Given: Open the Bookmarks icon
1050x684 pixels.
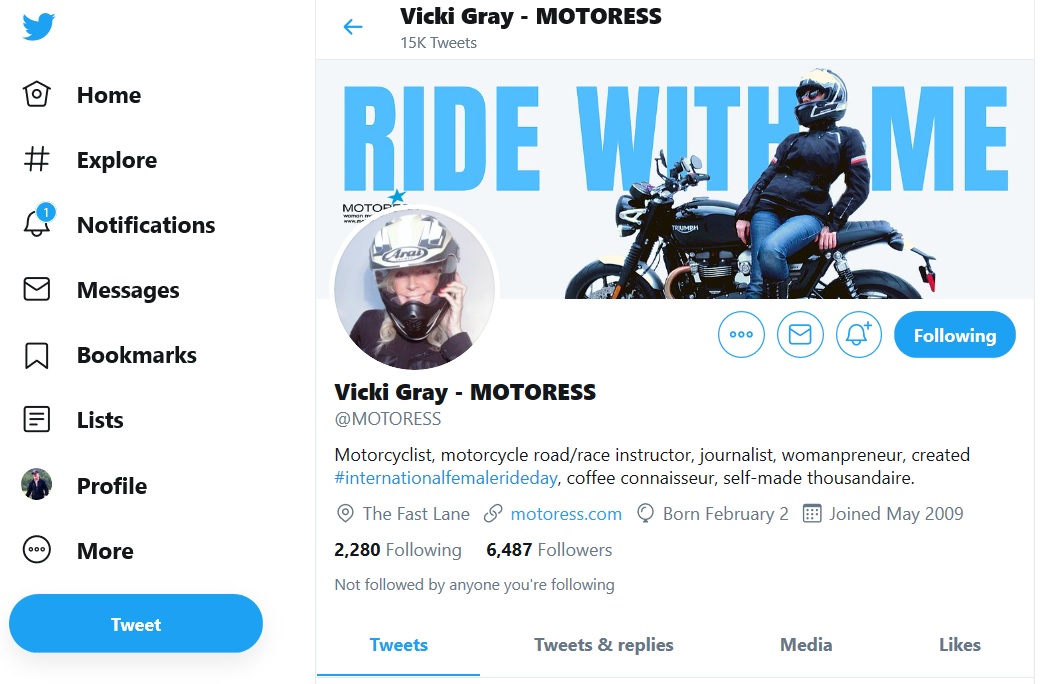Looking at the screenshot, I should (x=37, y=355).
